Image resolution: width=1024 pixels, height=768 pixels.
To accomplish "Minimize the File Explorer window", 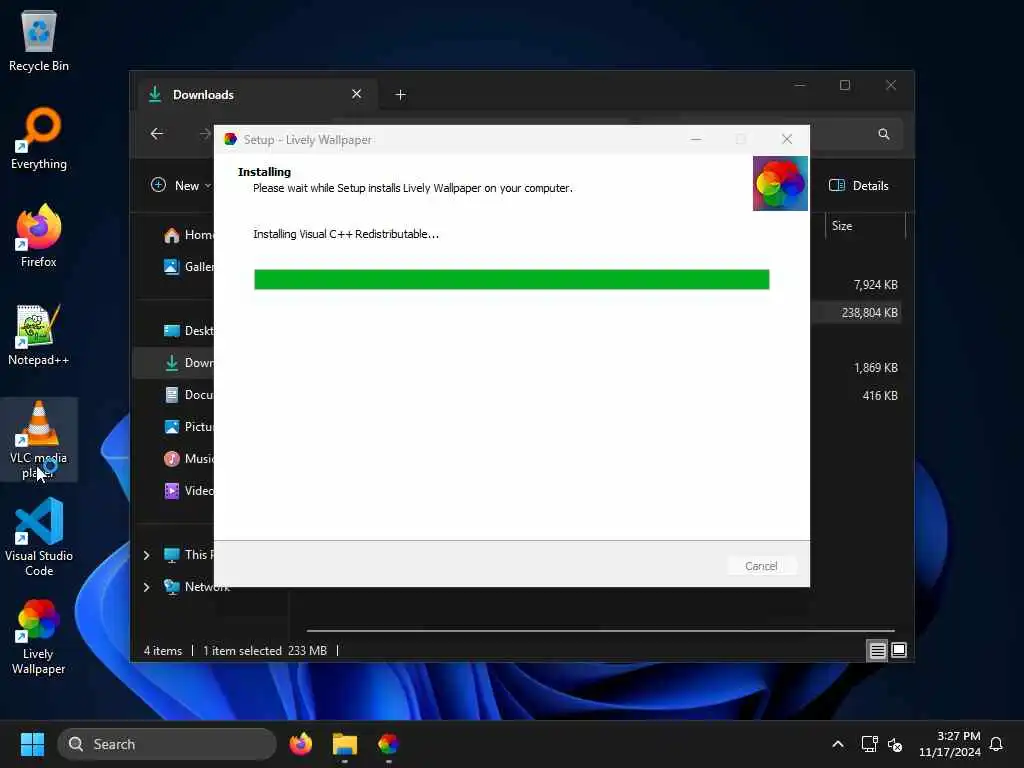I will (800, 86).
